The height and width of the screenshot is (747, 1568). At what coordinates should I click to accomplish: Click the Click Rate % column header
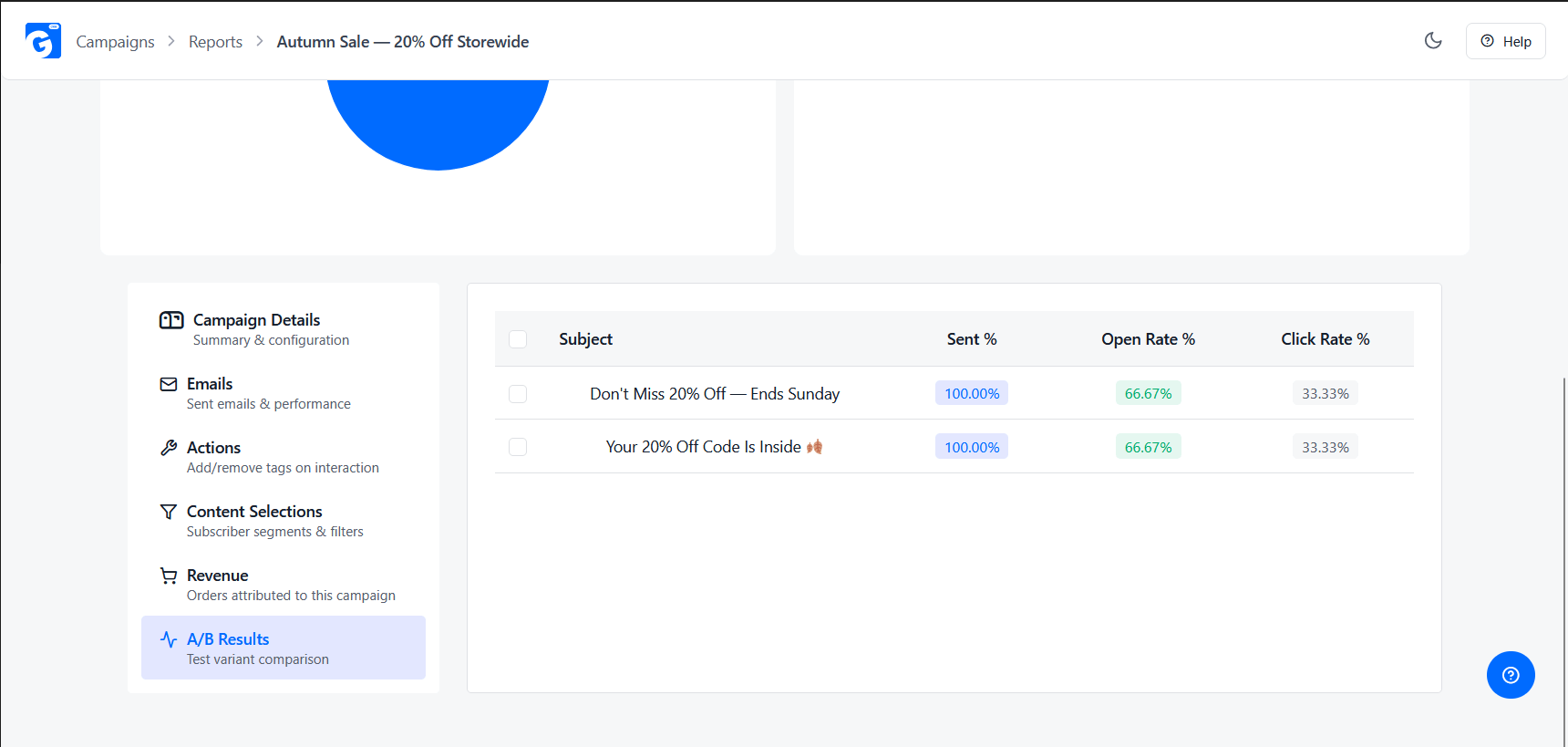tap(1326, 339)
